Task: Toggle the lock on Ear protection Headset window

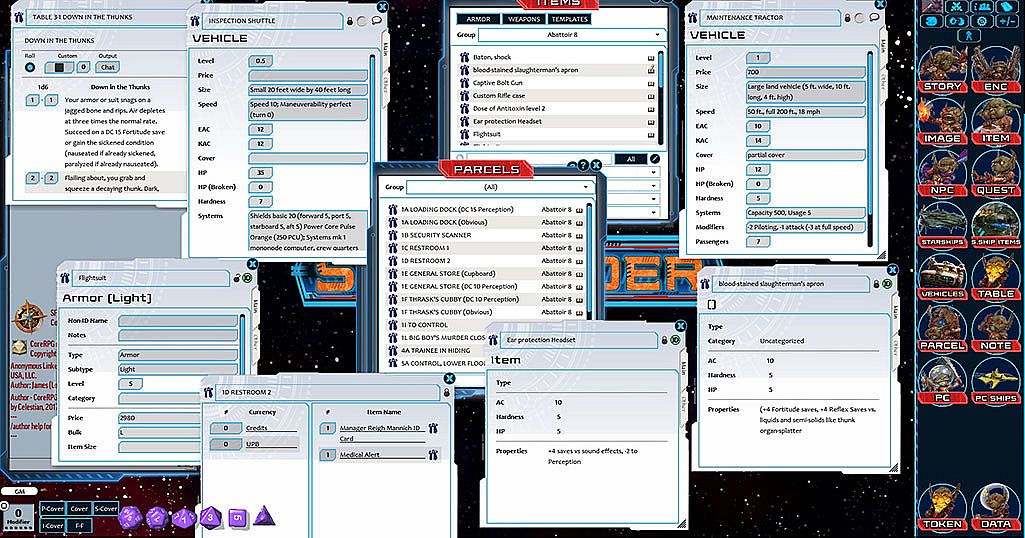Action: (x=665, y=340)
